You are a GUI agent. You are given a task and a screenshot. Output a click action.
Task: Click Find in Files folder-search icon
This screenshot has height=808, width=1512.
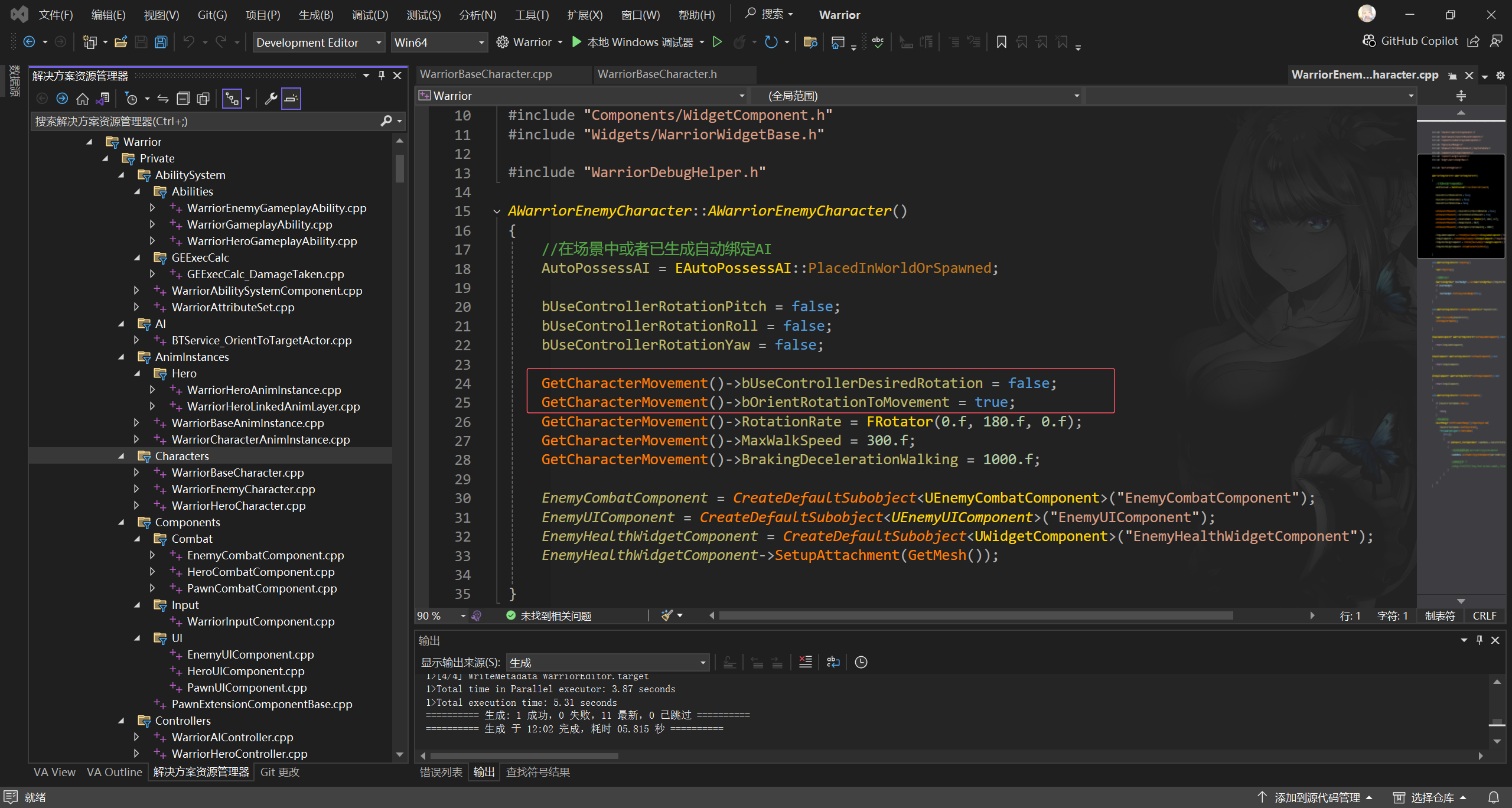(x=810, y=42)
